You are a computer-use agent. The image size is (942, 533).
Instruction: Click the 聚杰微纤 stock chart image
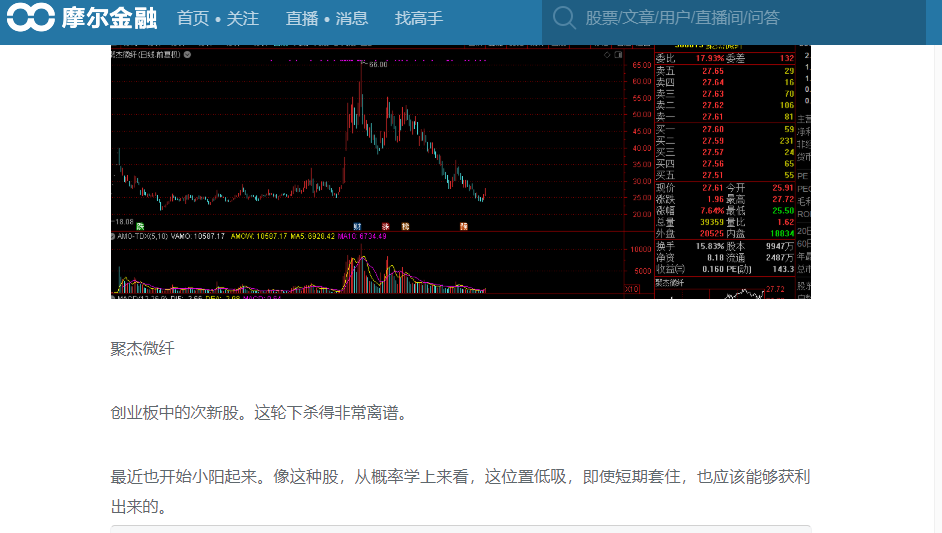click(461, 172)
